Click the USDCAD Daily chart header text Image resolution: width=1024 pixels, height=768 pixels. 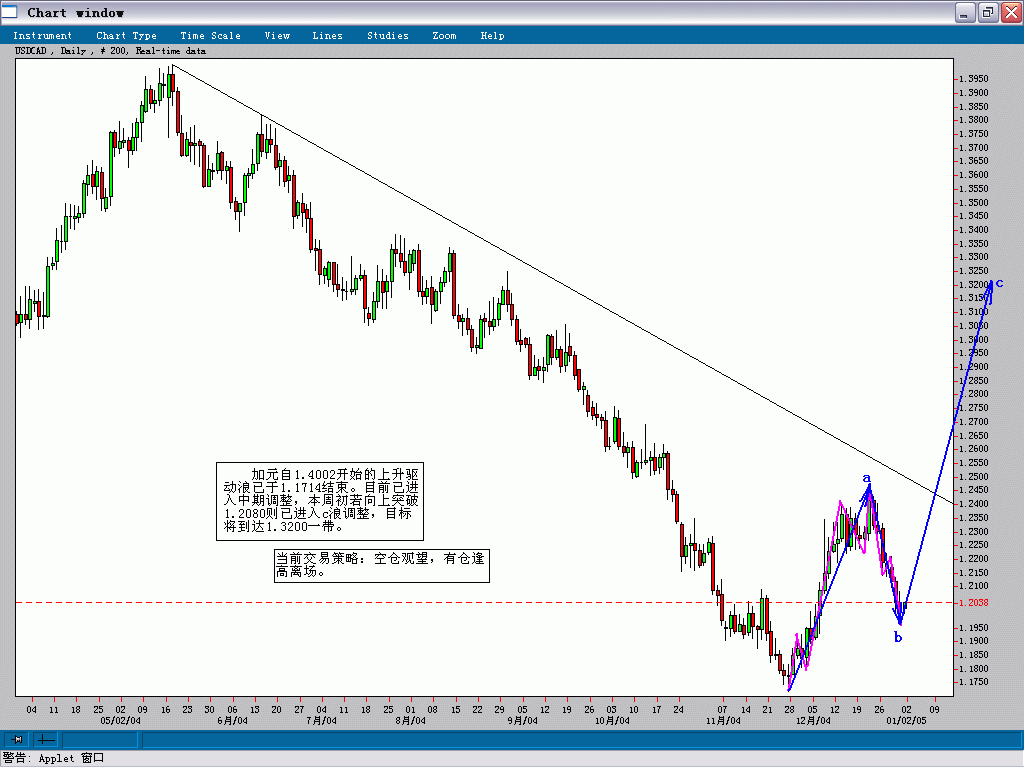[x=110, y=51]
